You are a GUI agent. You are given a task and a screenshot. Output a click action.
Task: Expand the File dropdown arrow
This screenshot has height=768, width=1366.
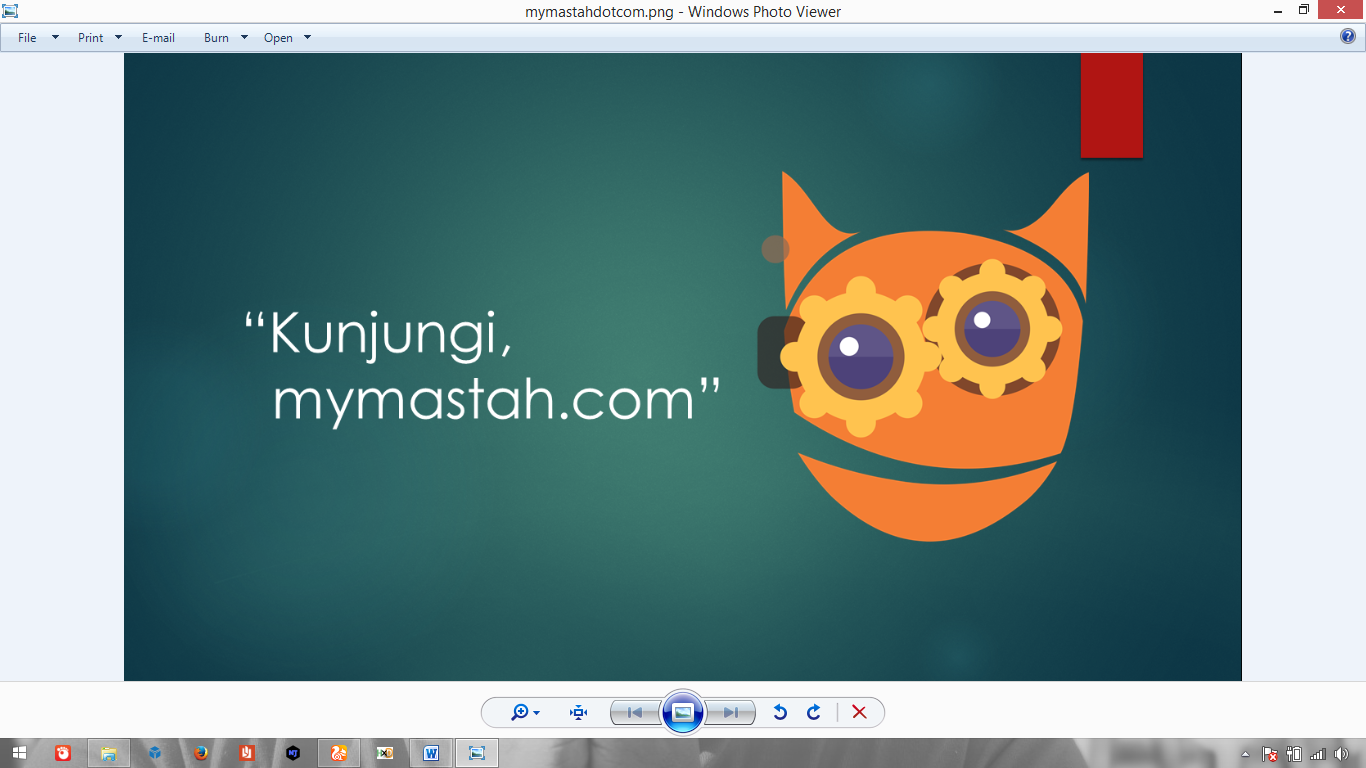(55, 38)
